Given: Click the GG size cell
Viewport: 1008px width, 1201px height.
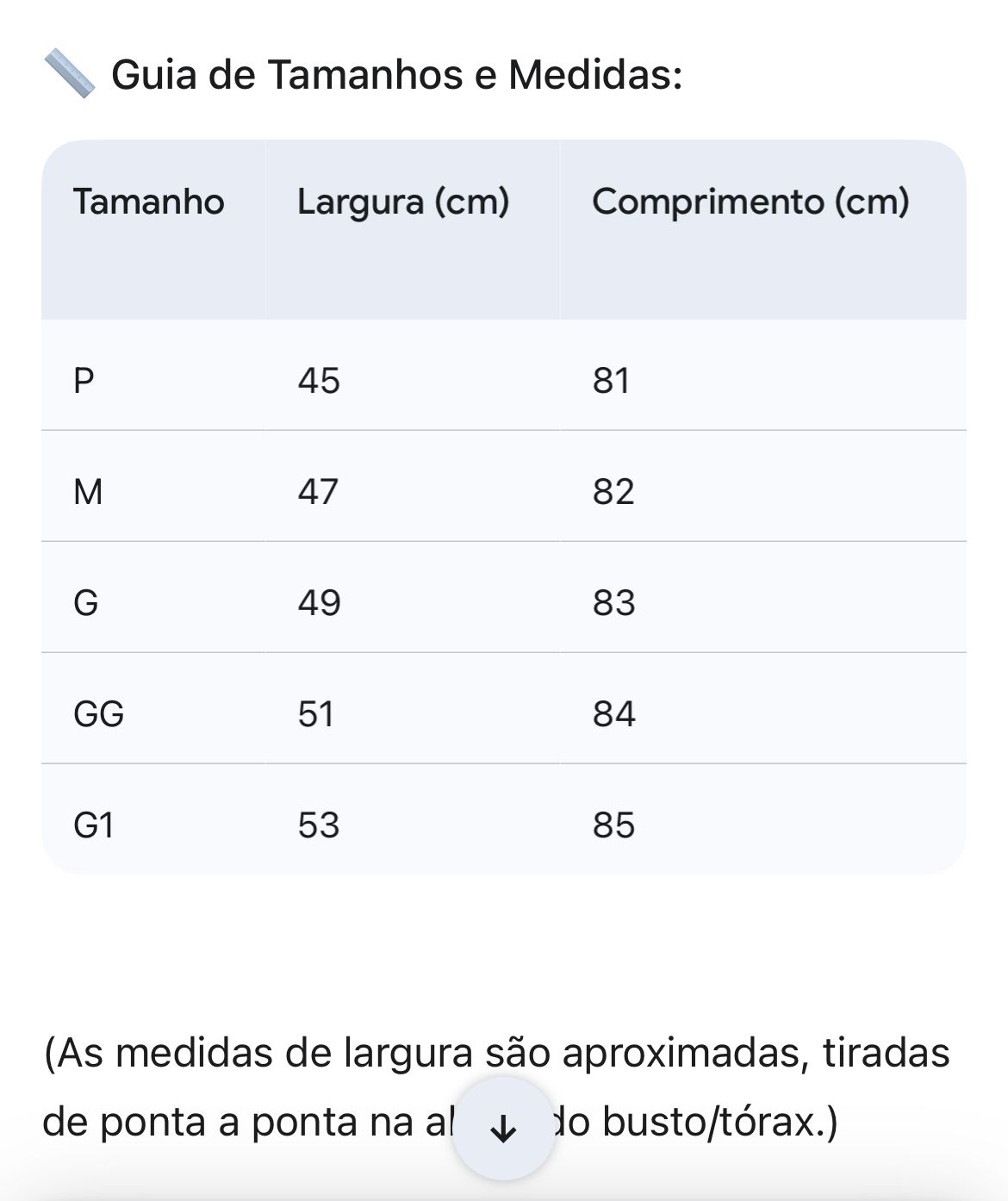Looking at the screenshot, I should [x=99, y=713].
